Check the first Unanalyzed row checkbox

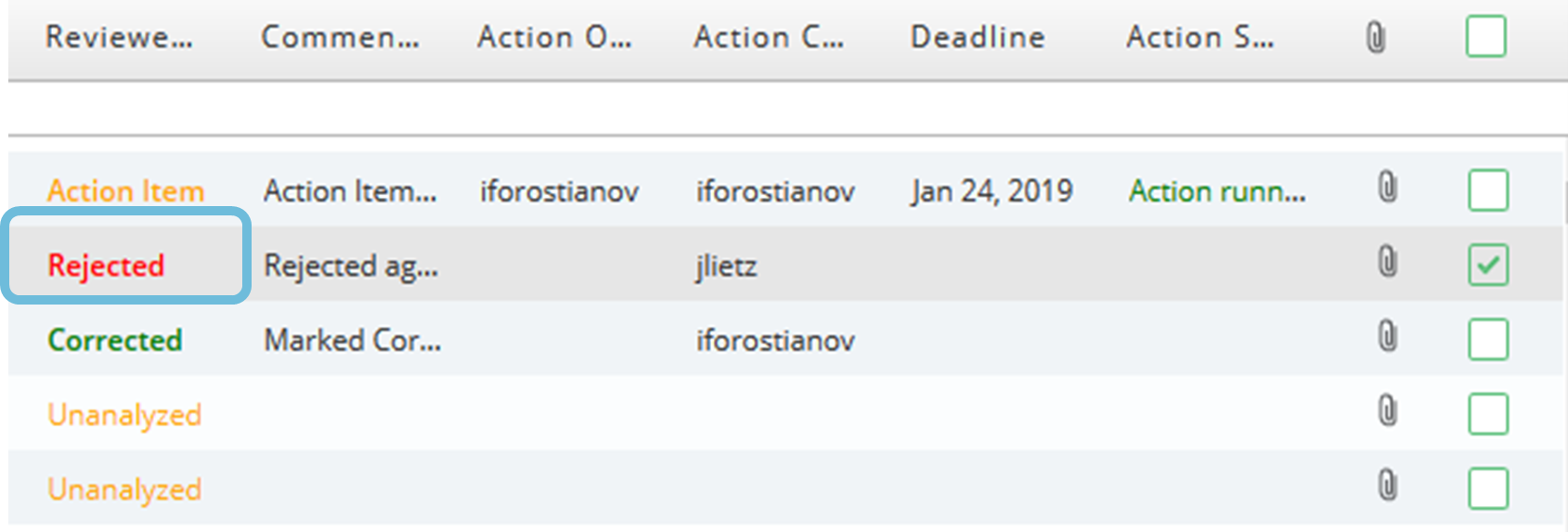pos(1488,414)
